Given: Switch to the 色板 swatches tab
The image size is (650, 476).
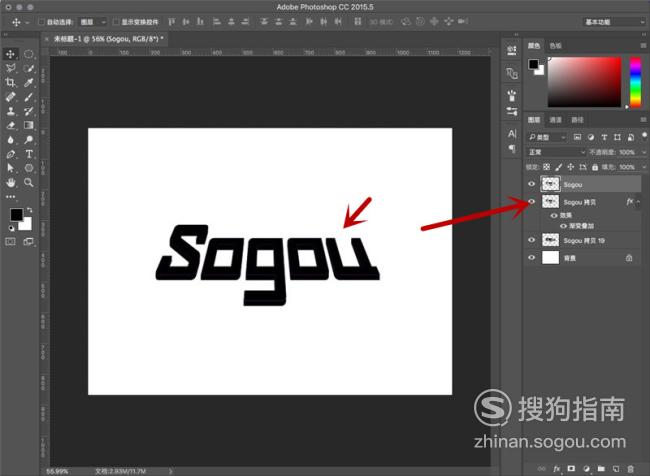Looking at the screenshot, I should [x=555, y=46].
